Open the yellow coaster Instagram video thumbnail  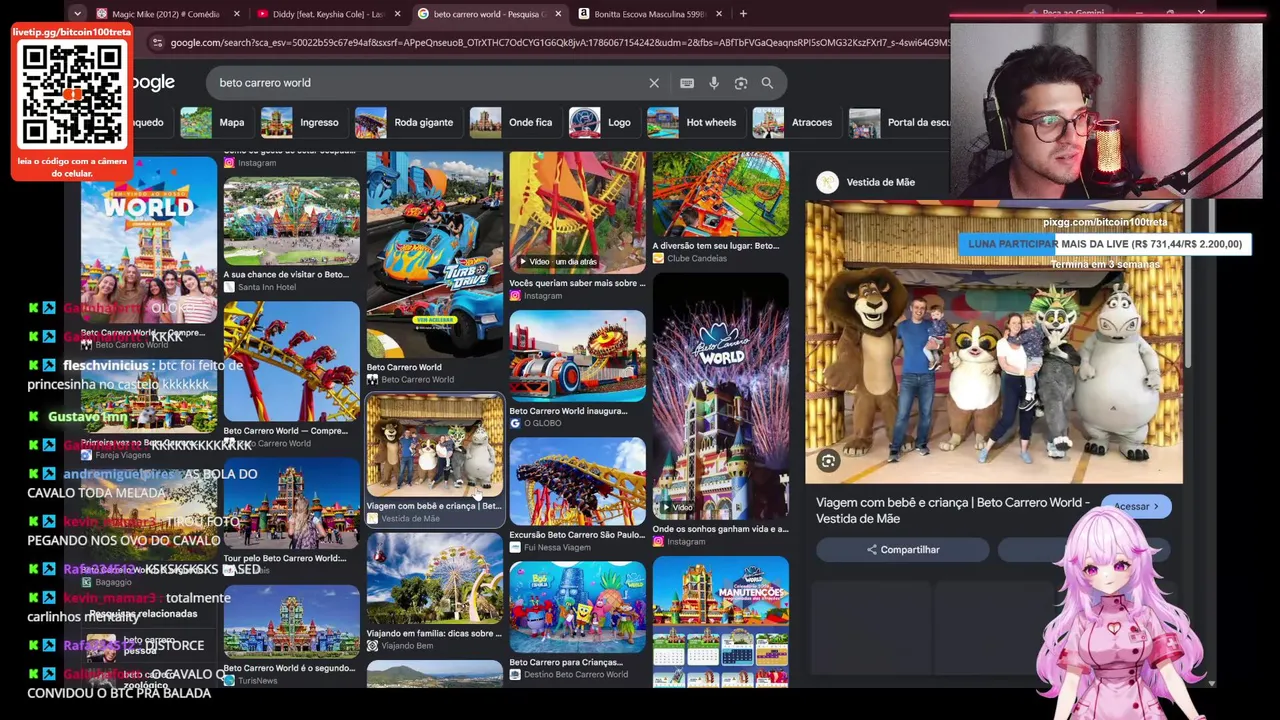577,212
